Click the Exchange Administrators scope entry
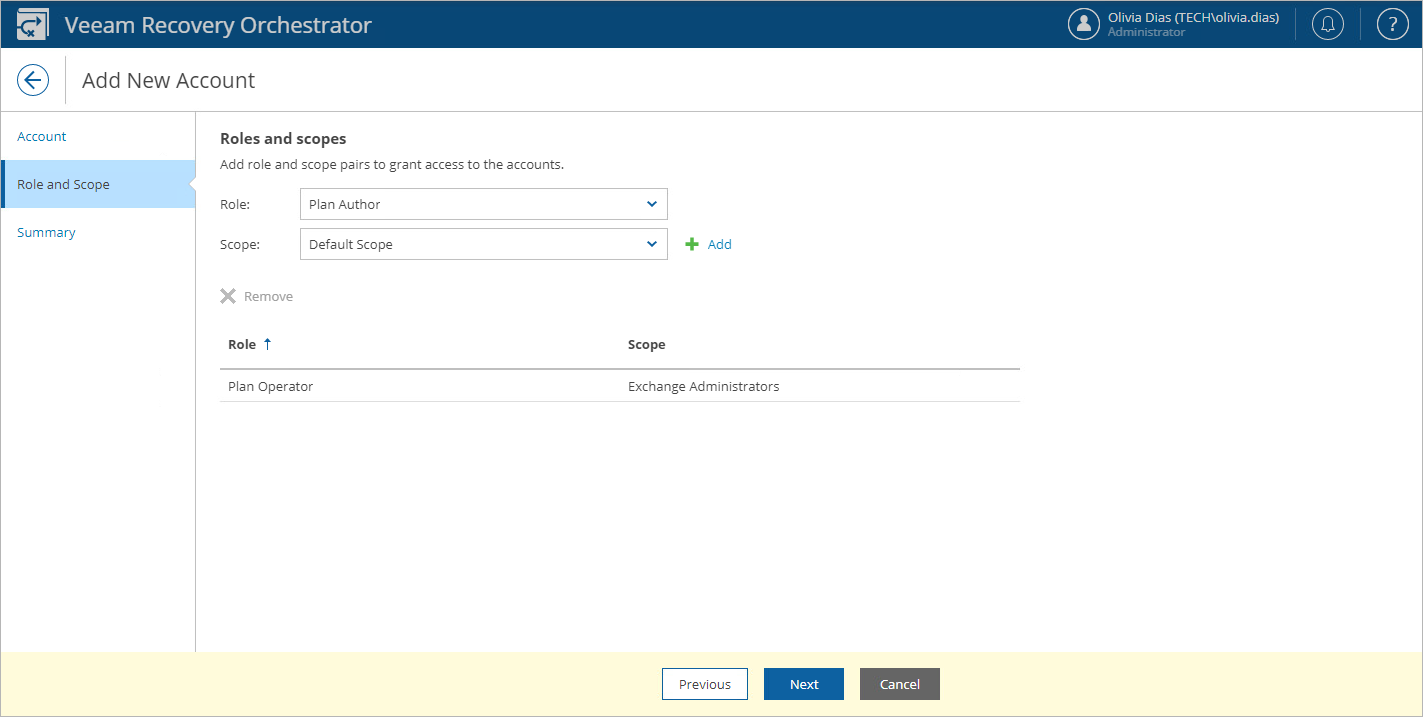This screenshot has width=1423, height=717. 704,385
